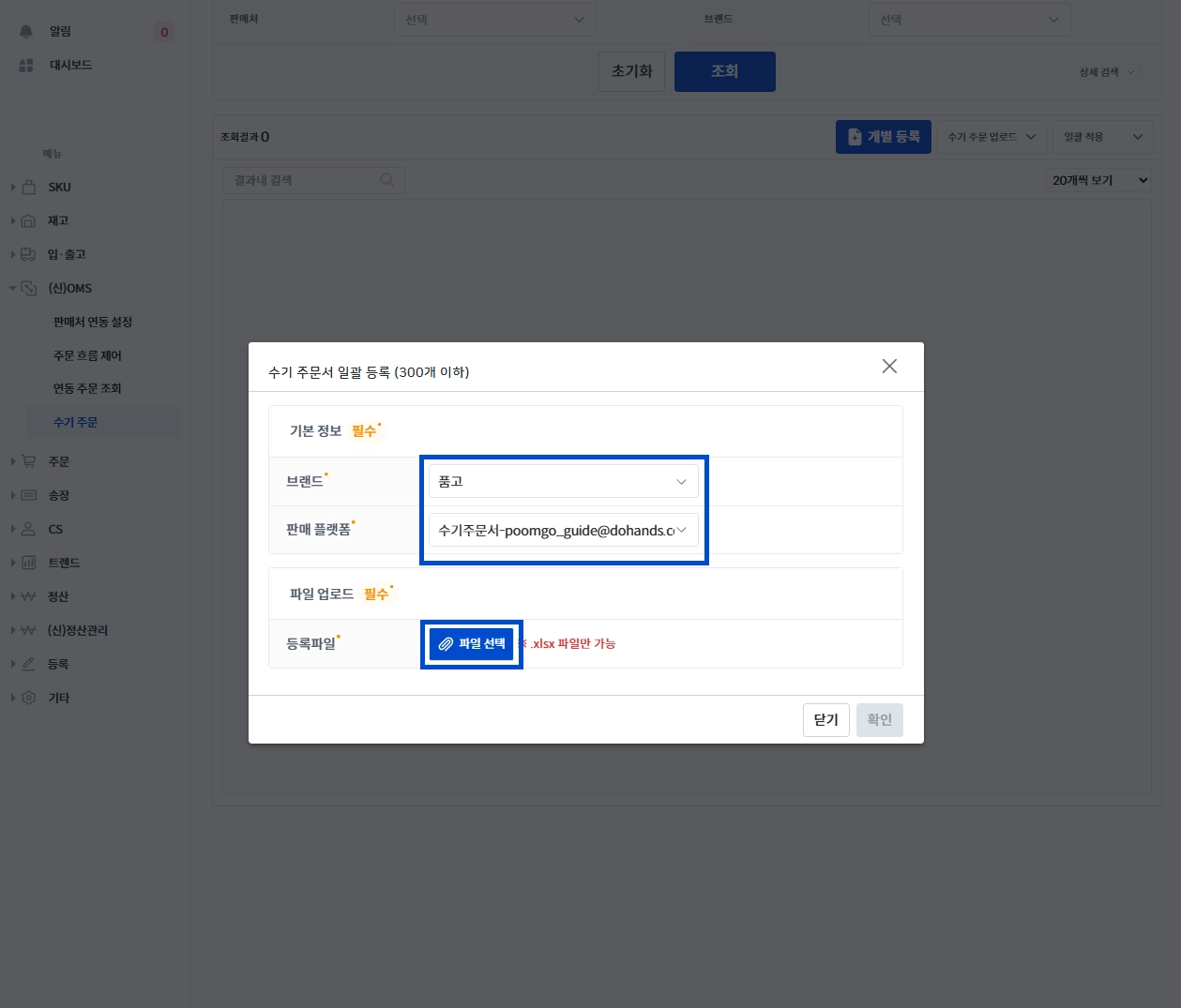
Task: Click the 조회 search button
Action: (x=725, y=71)
